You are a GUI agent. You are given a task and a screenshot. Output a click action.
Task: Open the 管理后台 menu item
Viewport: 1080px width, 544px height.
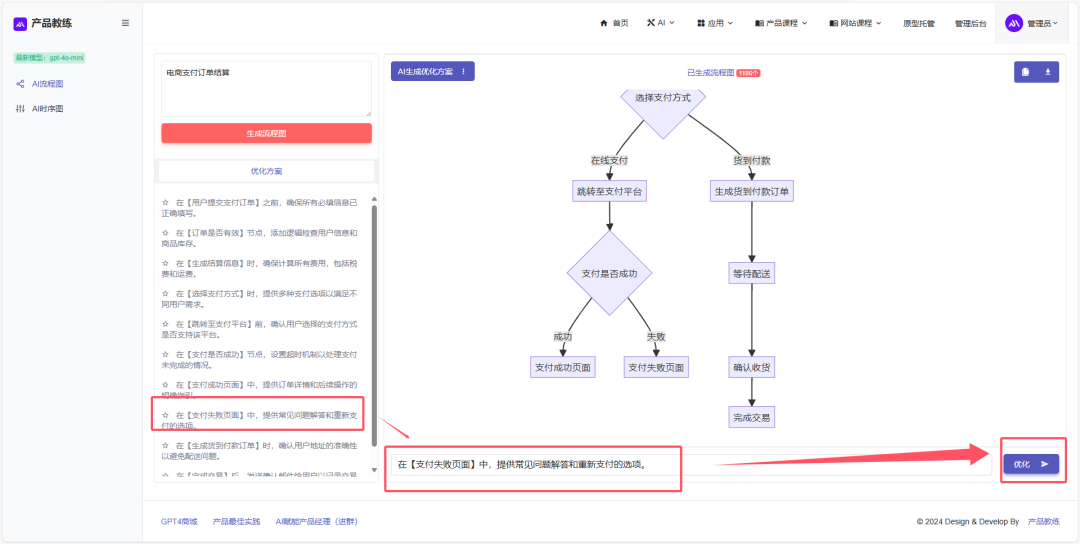[x=970, y=23]
